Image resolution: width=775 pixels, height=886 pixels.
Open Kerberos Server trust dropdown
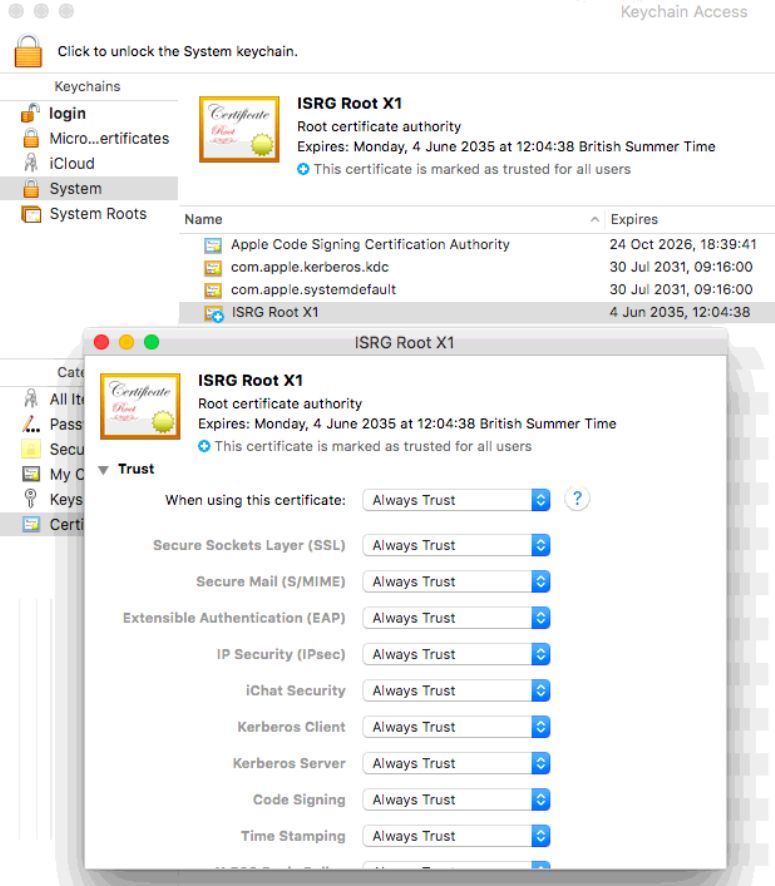point(456,763)
